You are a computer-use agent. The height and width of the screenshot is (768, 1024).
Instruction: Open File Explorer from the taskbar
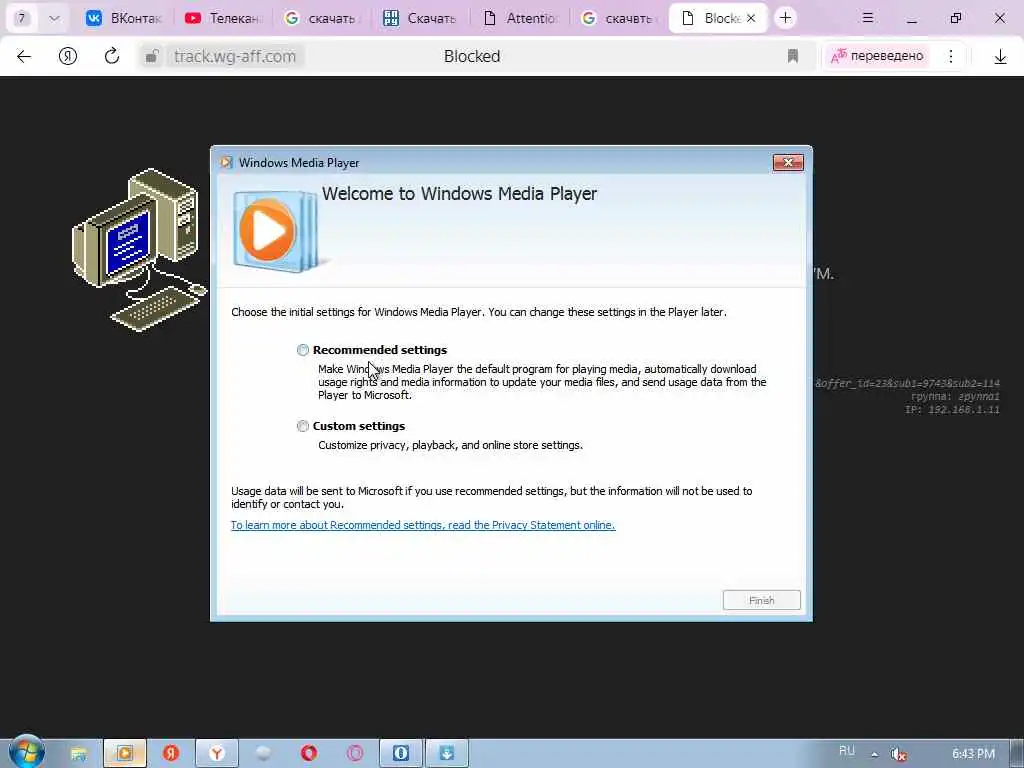pos(78,754)
